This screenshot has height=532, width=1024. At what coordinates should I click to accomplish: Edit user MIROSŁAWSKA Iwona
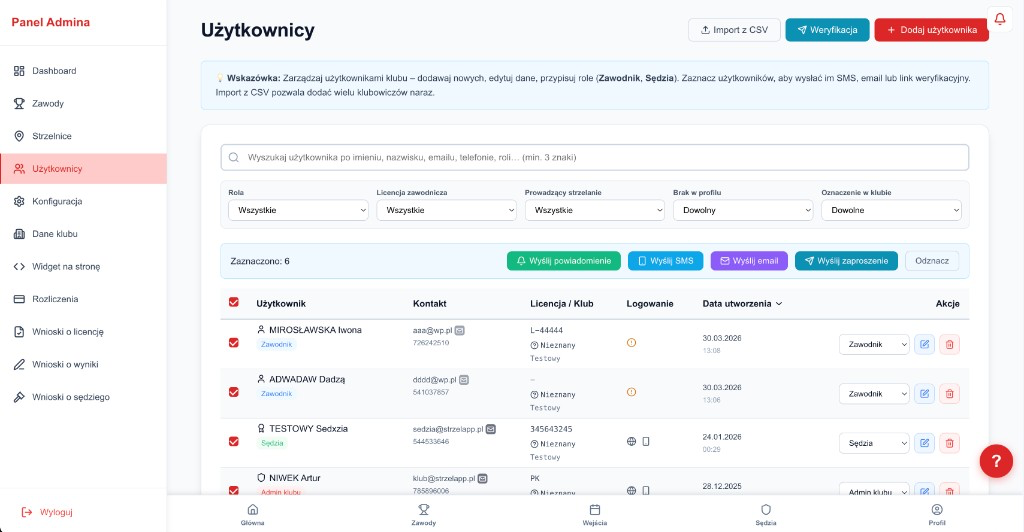924,344
